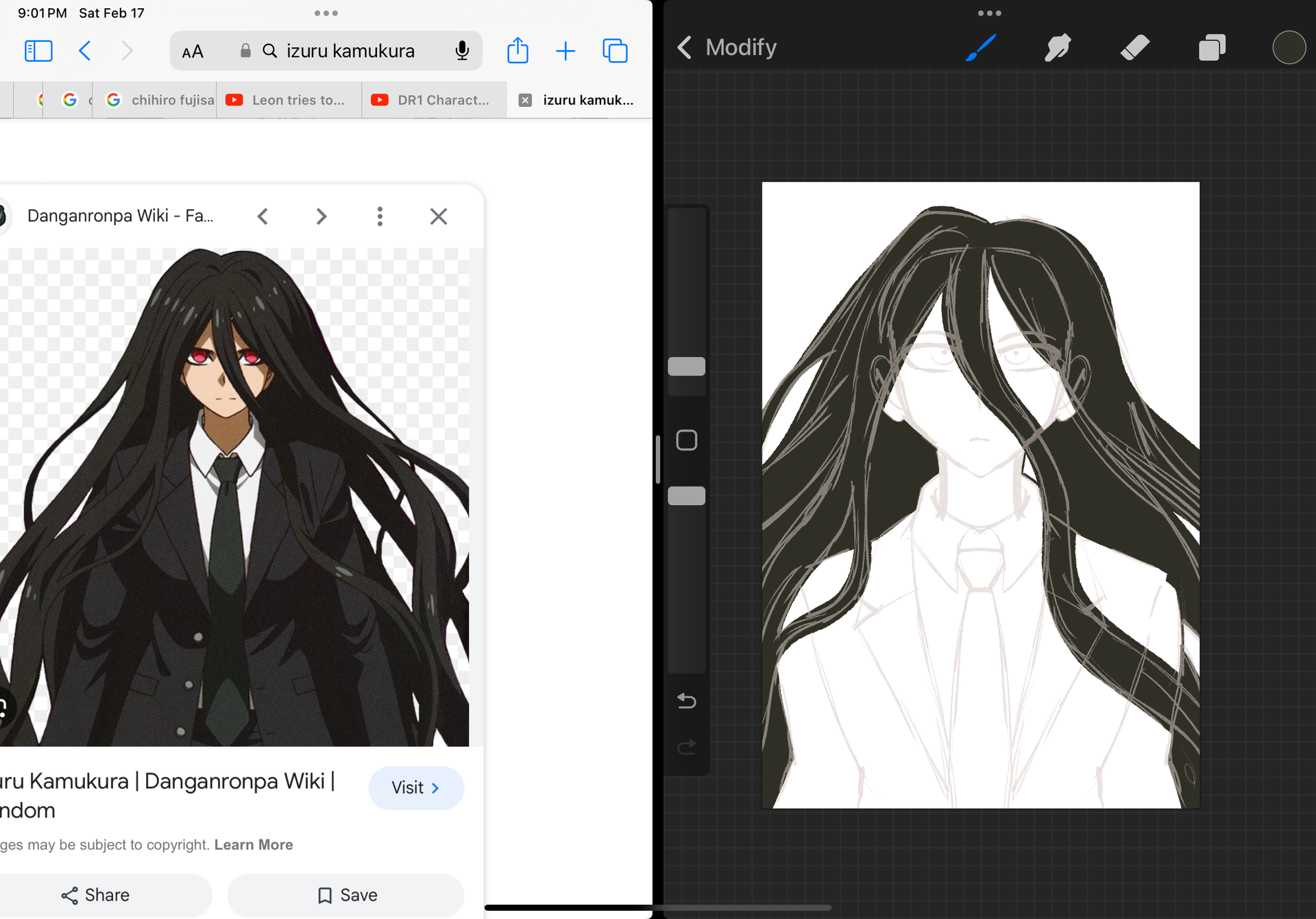Viewport: 1316px width, 919px height.
Task: Close the izuru kamuk tab
Action: point(525,100)
